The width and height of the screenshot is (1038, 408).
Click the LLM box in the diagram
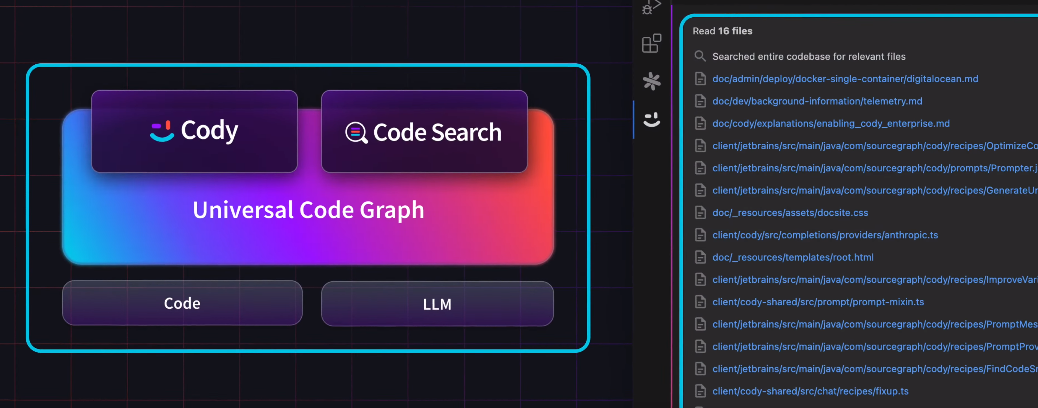[x=437, y=303]
